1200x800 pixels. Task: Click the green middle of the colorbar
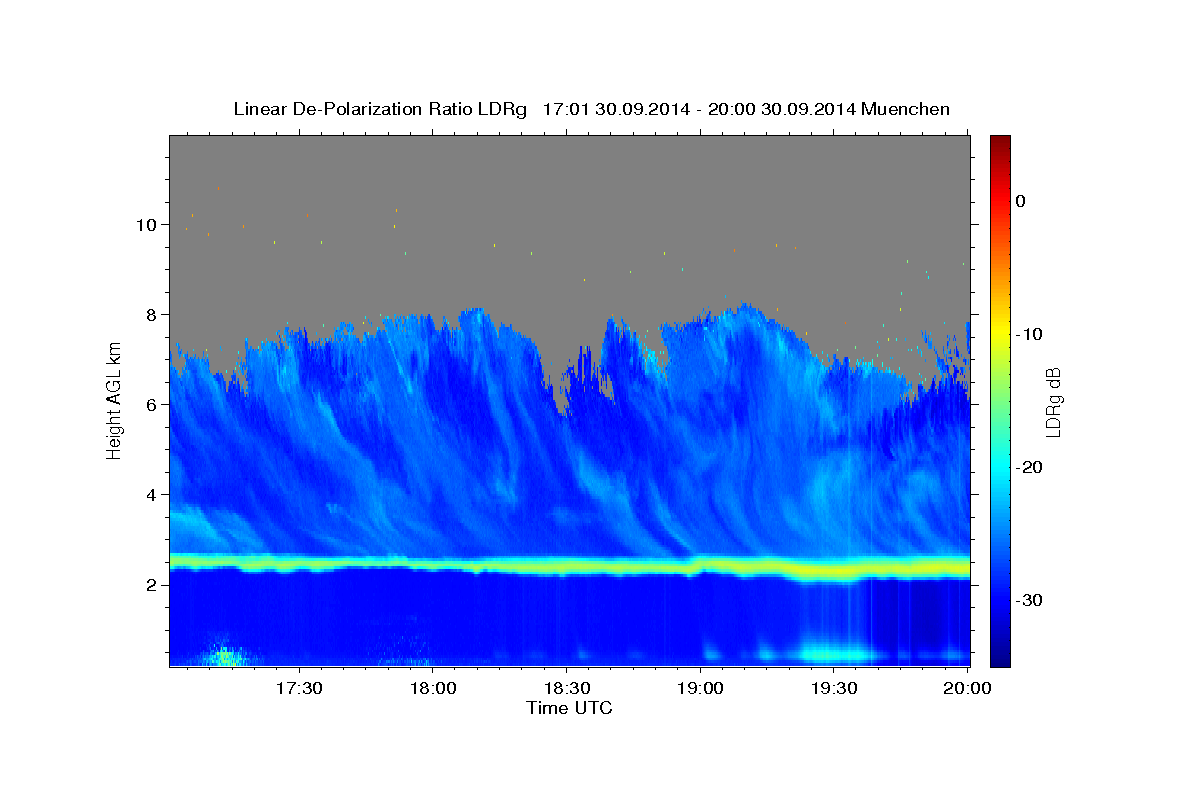pyautogui.click(x=1000, y=400)
